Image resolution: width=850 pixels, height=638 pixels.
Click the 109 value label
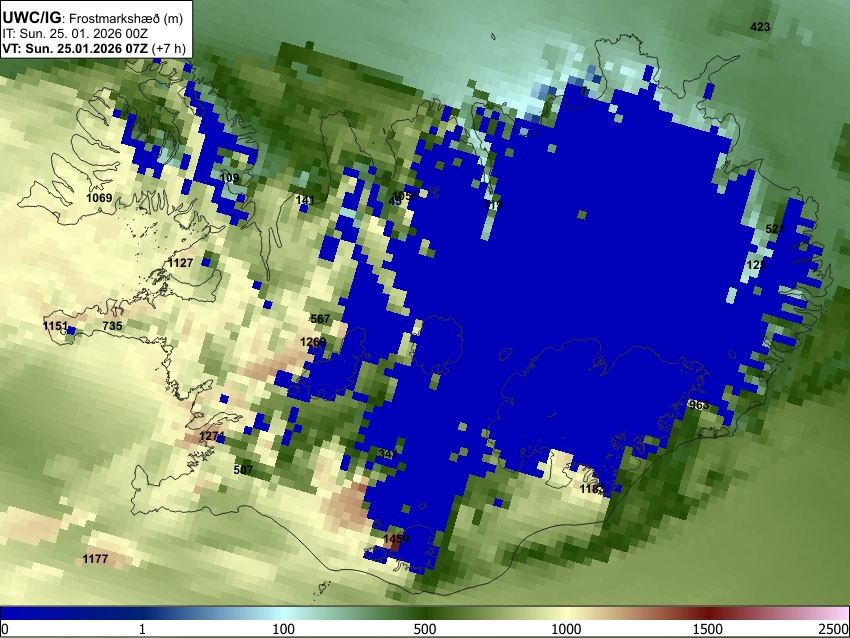(x=230, y=178)
